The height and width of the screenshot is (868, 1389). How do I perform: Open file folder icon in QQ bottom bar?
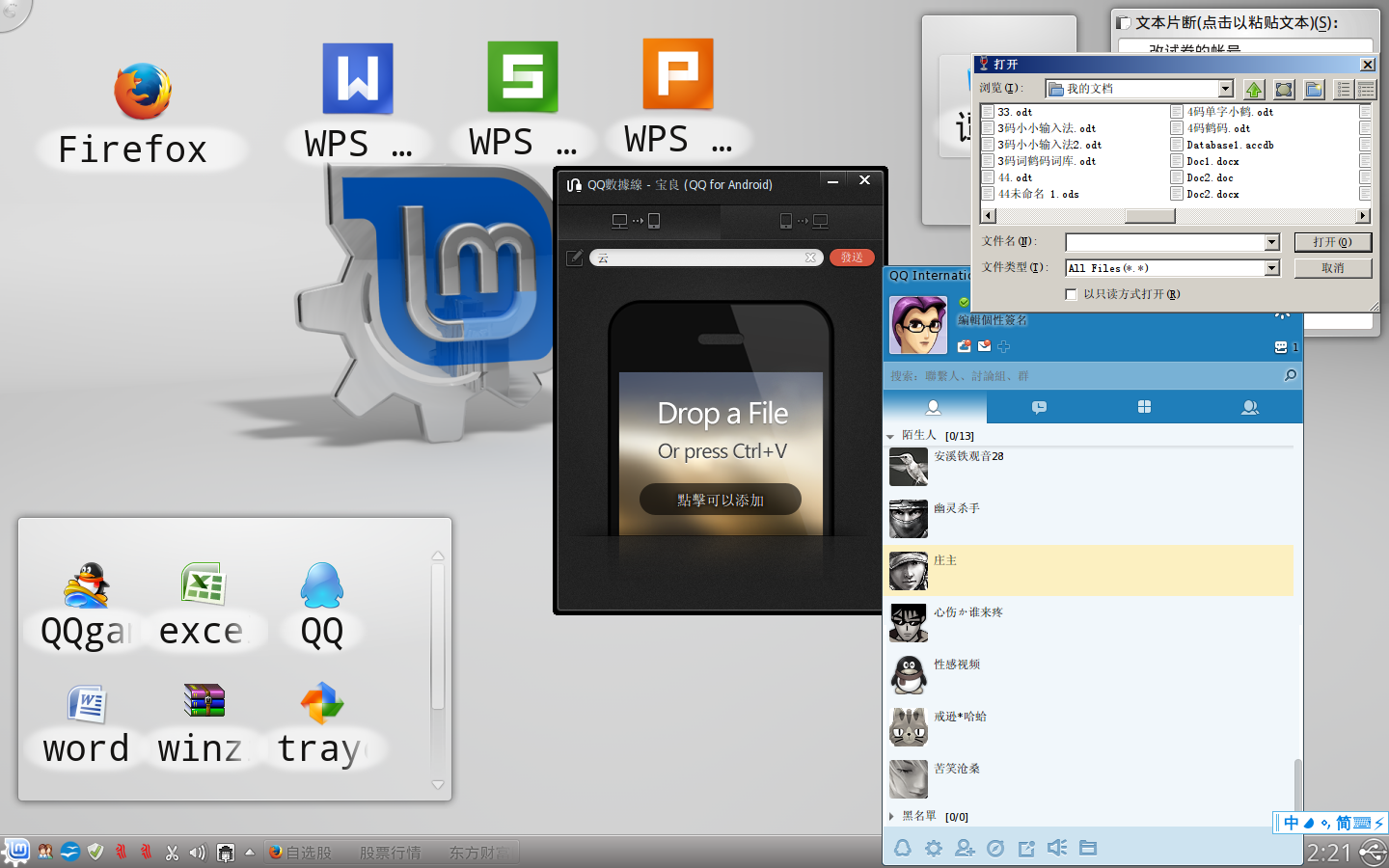pos(1088,848)
